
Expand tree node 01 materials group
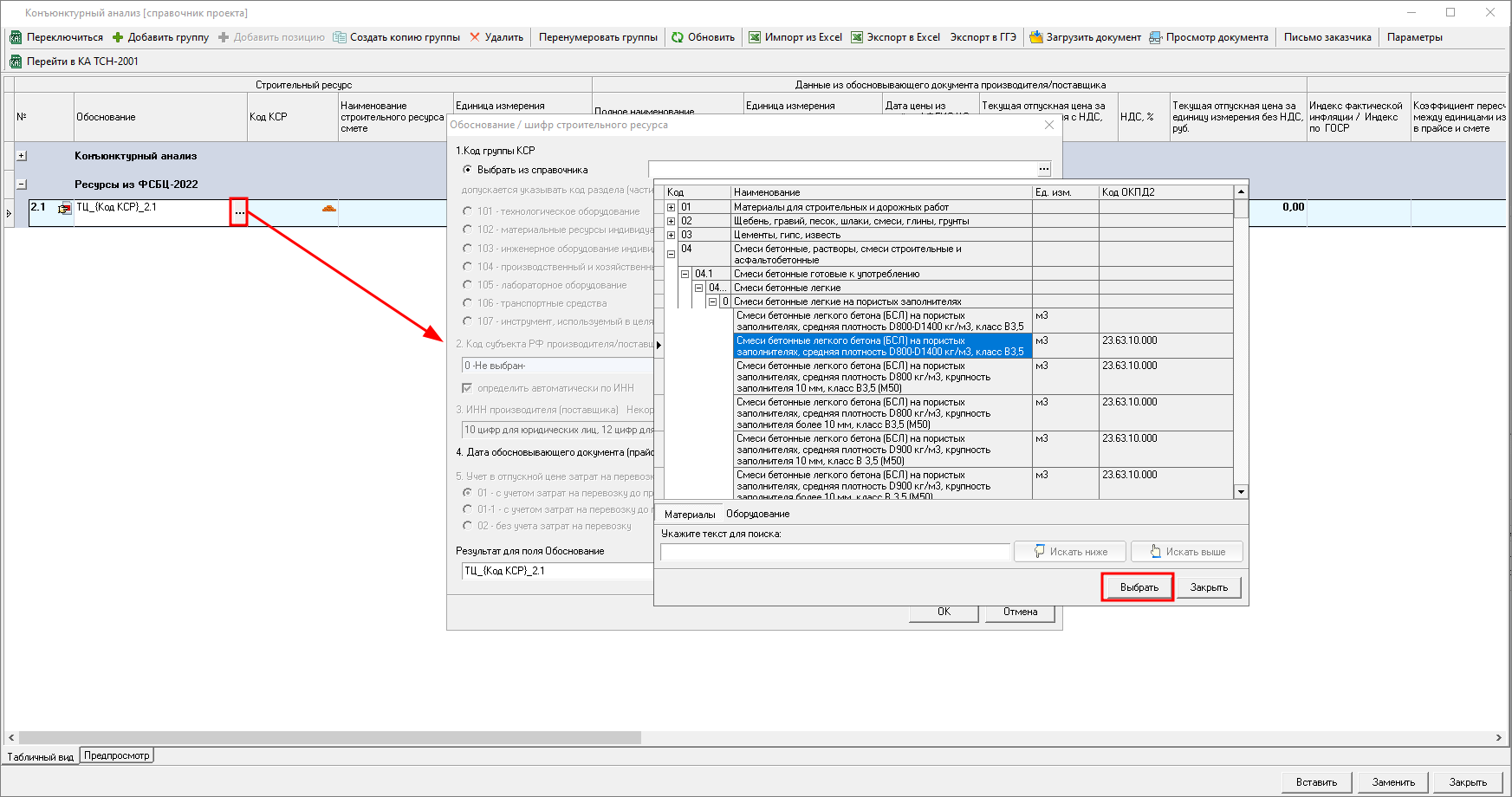(671, 208)
